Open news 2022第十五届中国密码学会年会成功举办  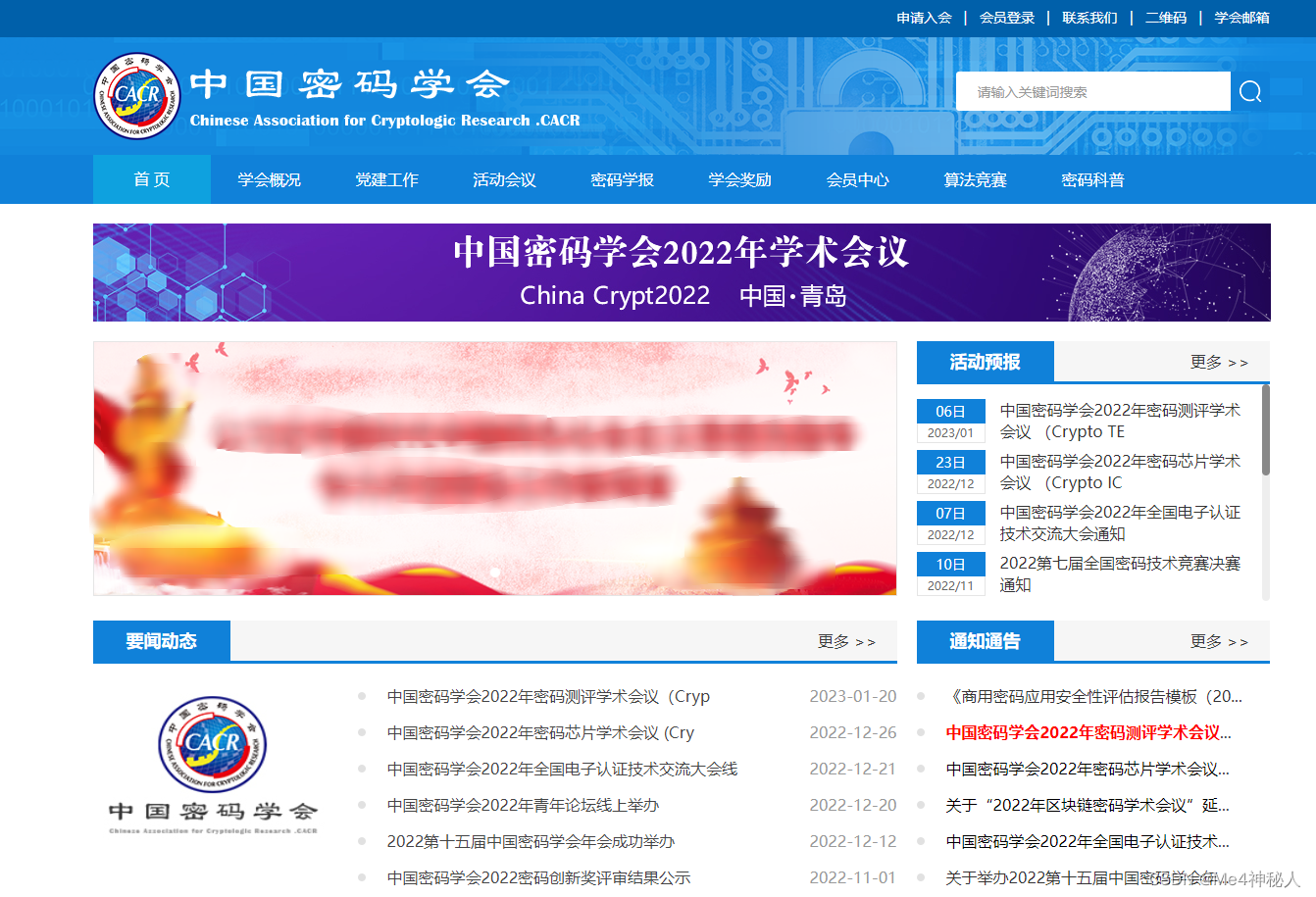(531, 841)
